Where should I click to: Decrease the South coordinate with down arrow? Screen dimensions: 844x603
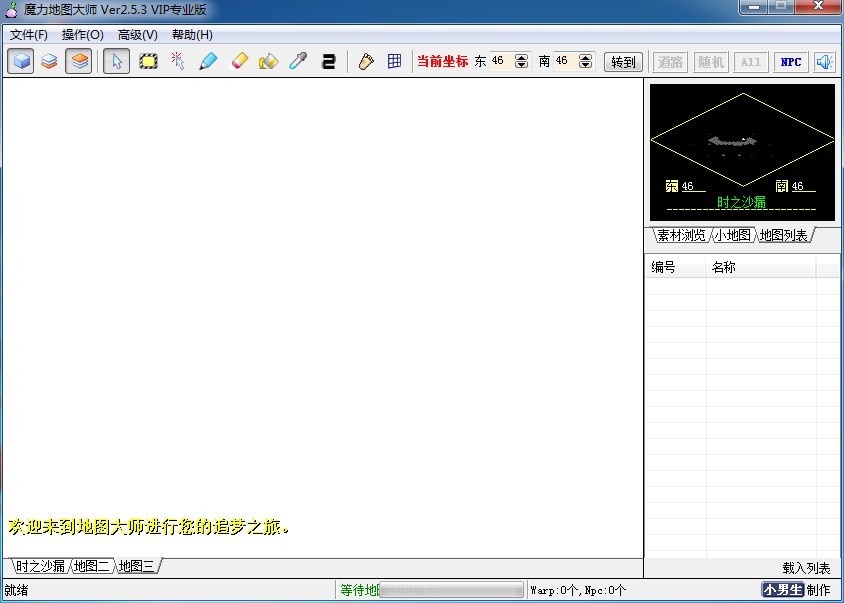(x=586, y=66)
